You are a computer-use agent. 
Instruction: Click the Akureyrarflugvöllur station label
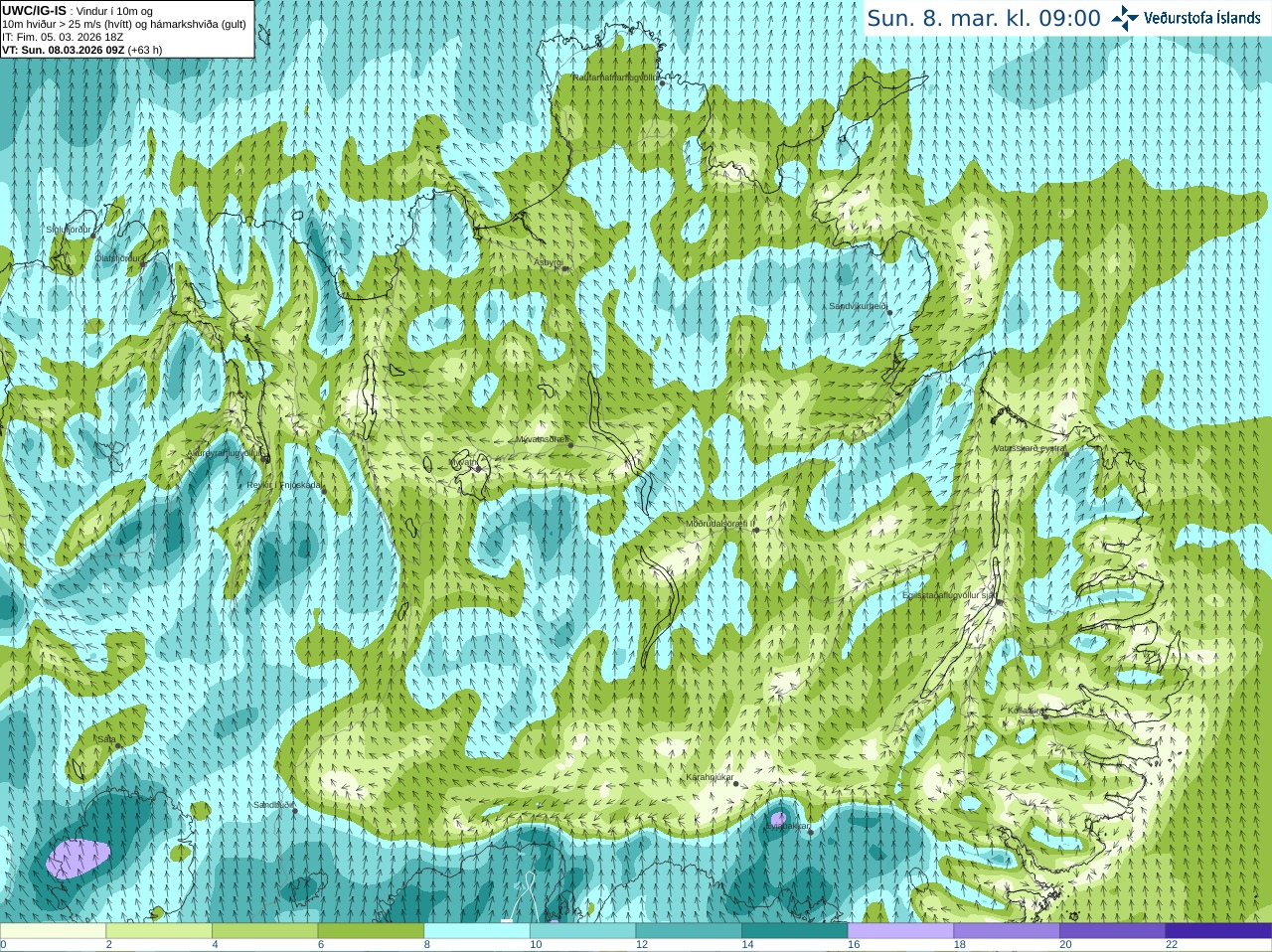click(227, 453)
